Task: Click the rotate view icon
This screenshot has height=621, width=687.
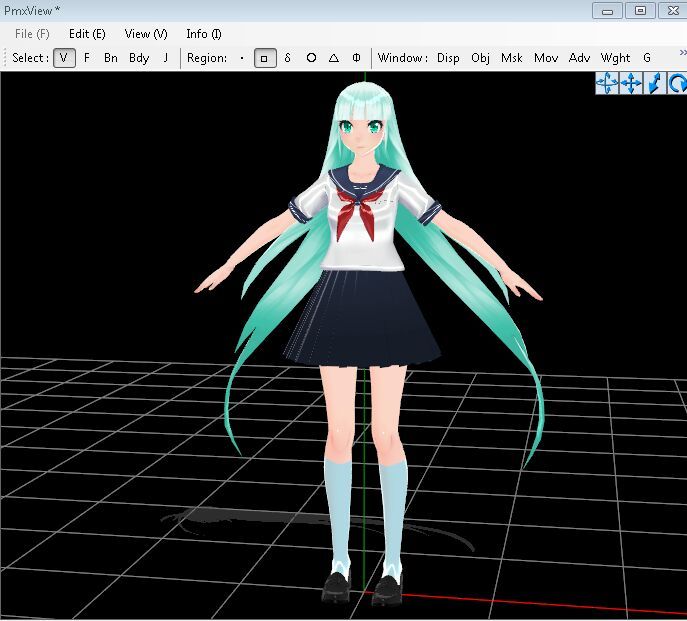Action: 677,83
